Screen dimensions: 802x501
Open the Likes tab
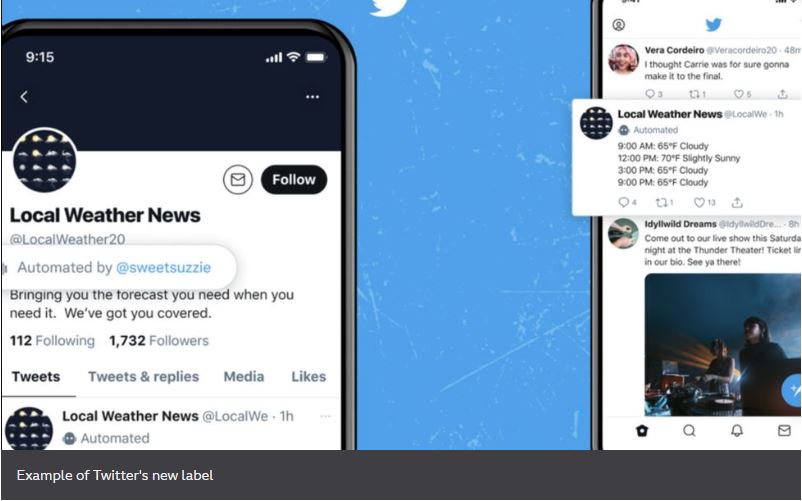pyautogui.click(x=308, y=377)
